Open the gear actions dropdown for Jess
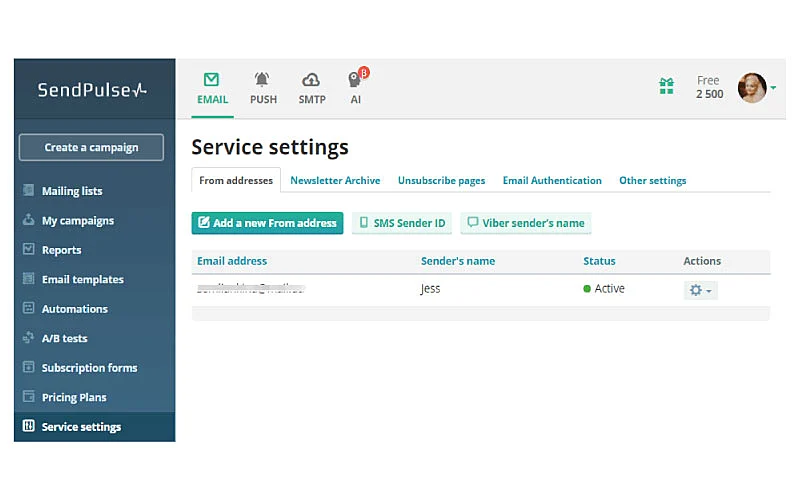The height and width of the screenshot is (500, 800). pyautogui.click(x=700, y=290)
